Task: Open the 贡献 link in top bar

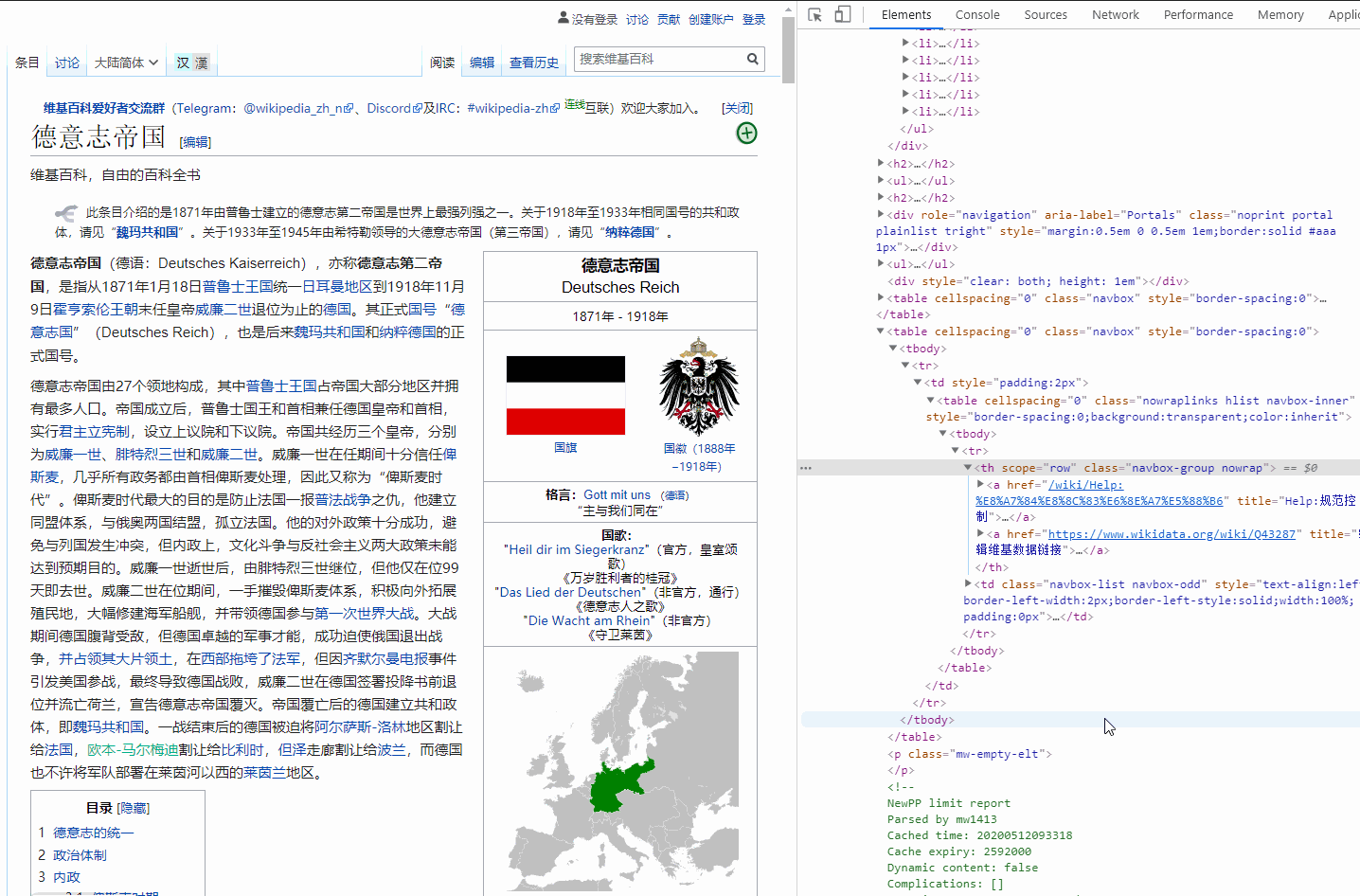Action: point(669,19)
